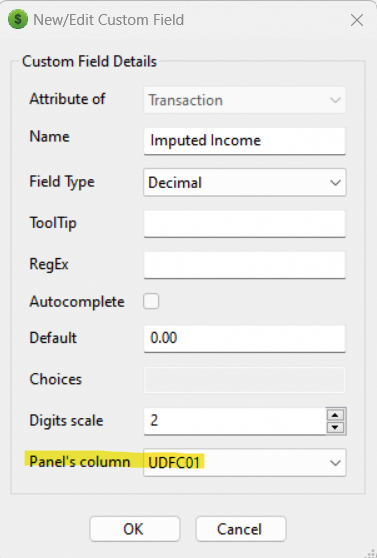Click into the RegEx text field
Image resolution: width=377 pixels, height=558 pixels.
click(245, 265)
